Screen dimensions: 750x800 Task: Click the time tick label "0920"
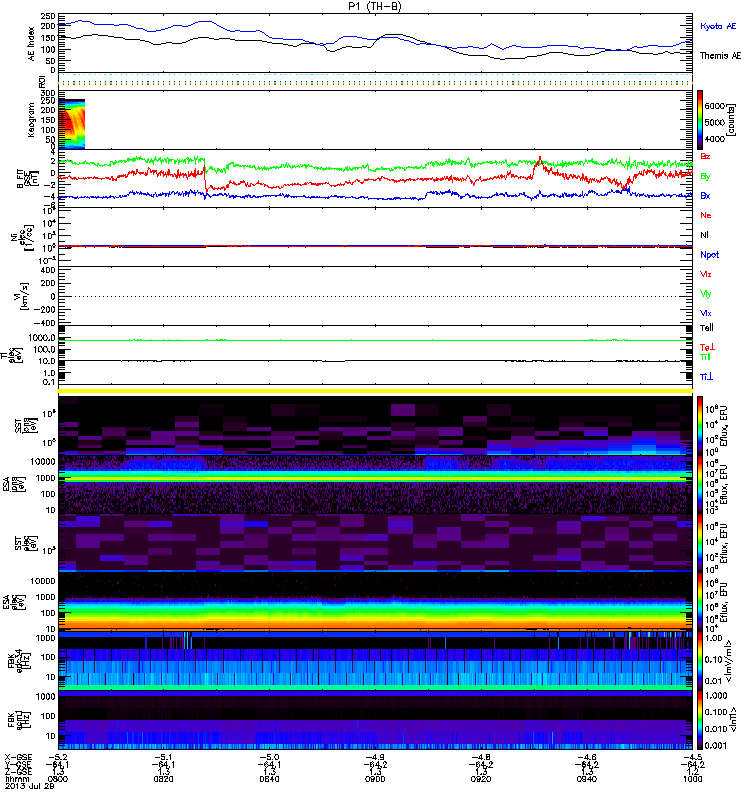tap(481, 779)
